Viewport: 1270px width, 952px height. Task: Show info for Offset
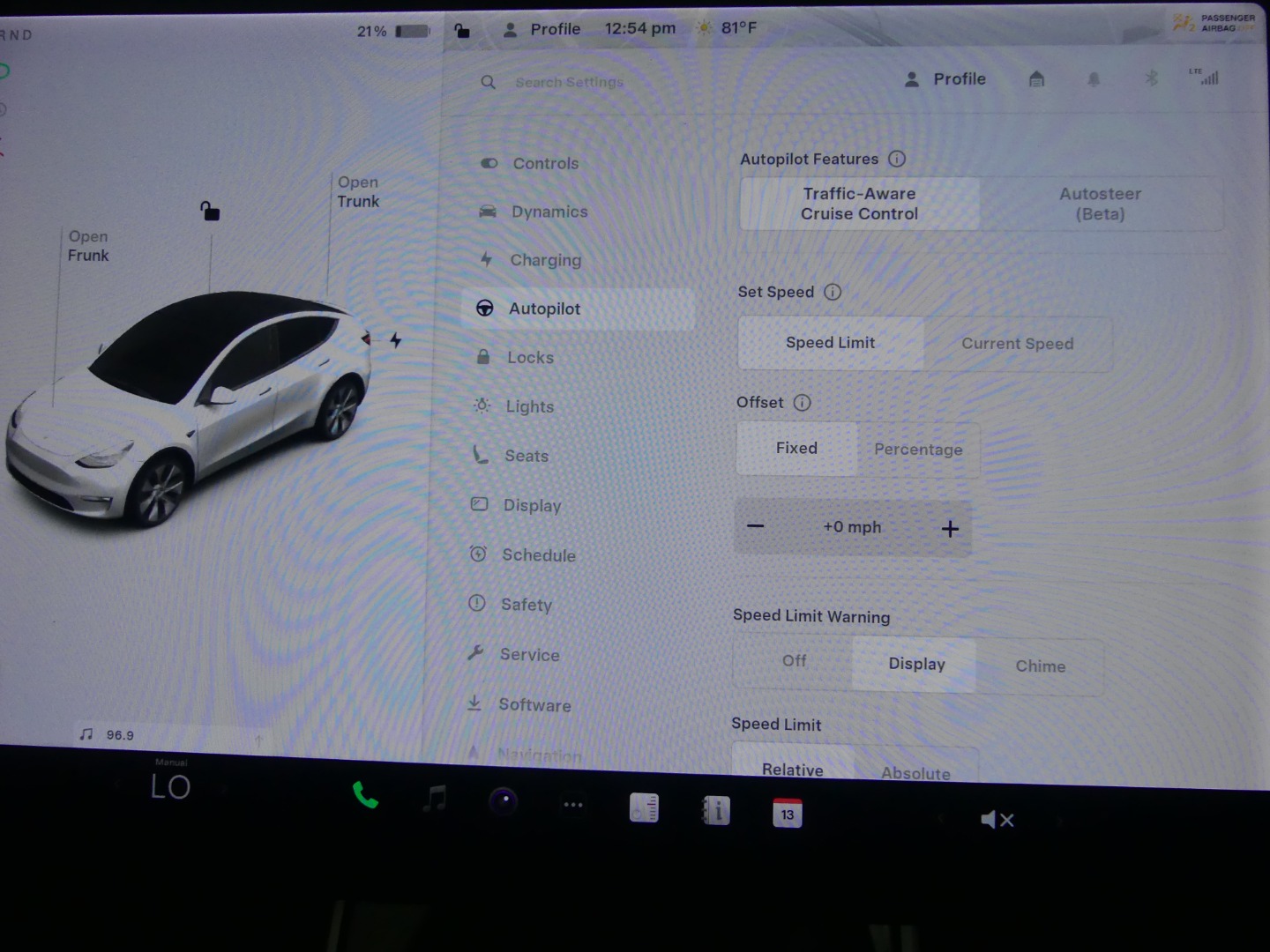pos(802,403)
